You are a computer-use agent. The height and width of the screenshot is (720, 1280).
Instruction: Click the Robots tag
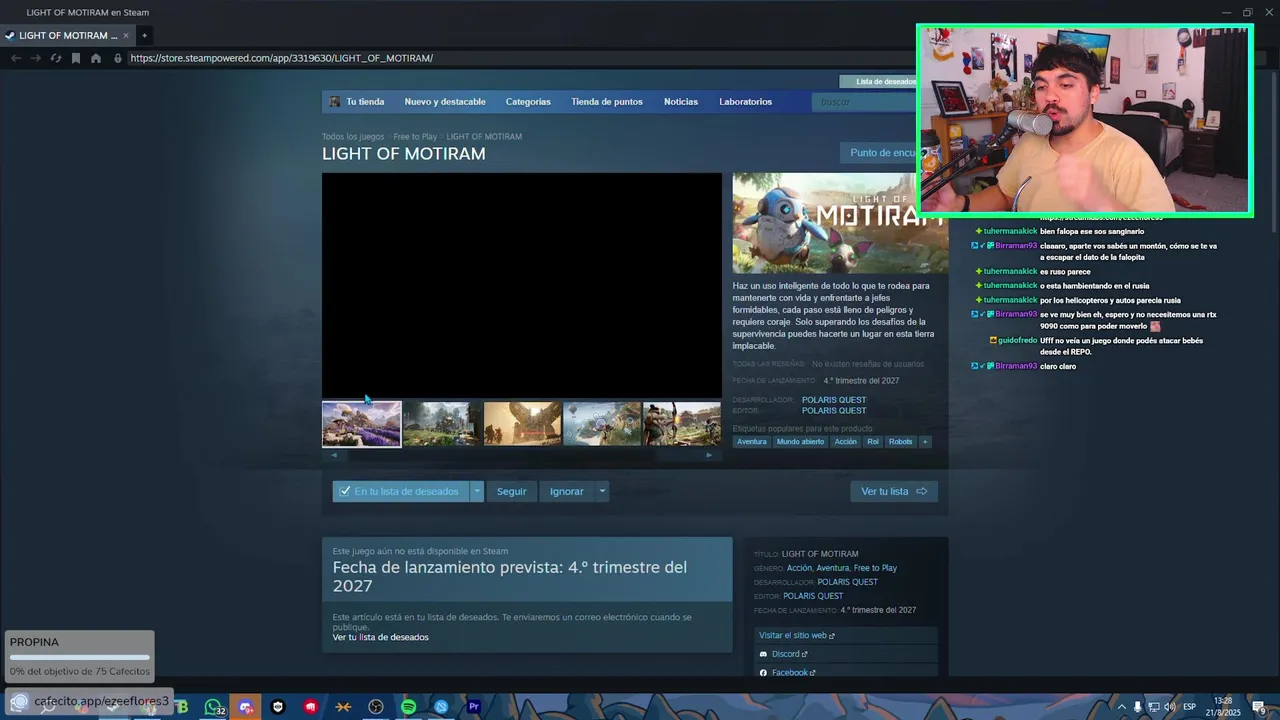click(x=900, y=442)
